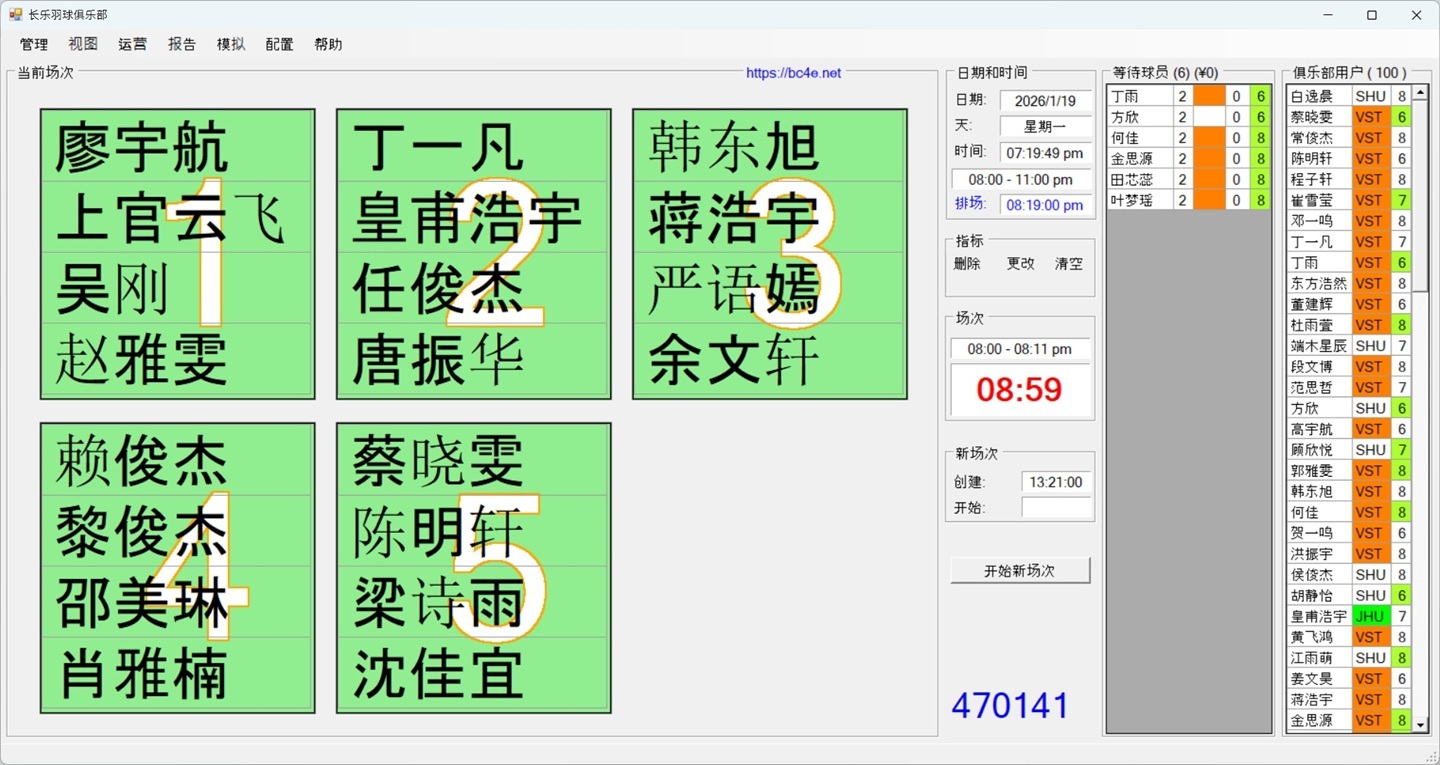This screenshot has height=765, width=1440.
Task: Click the empty 开始 field under 新场次
Action: click(x=1055, y=507)
